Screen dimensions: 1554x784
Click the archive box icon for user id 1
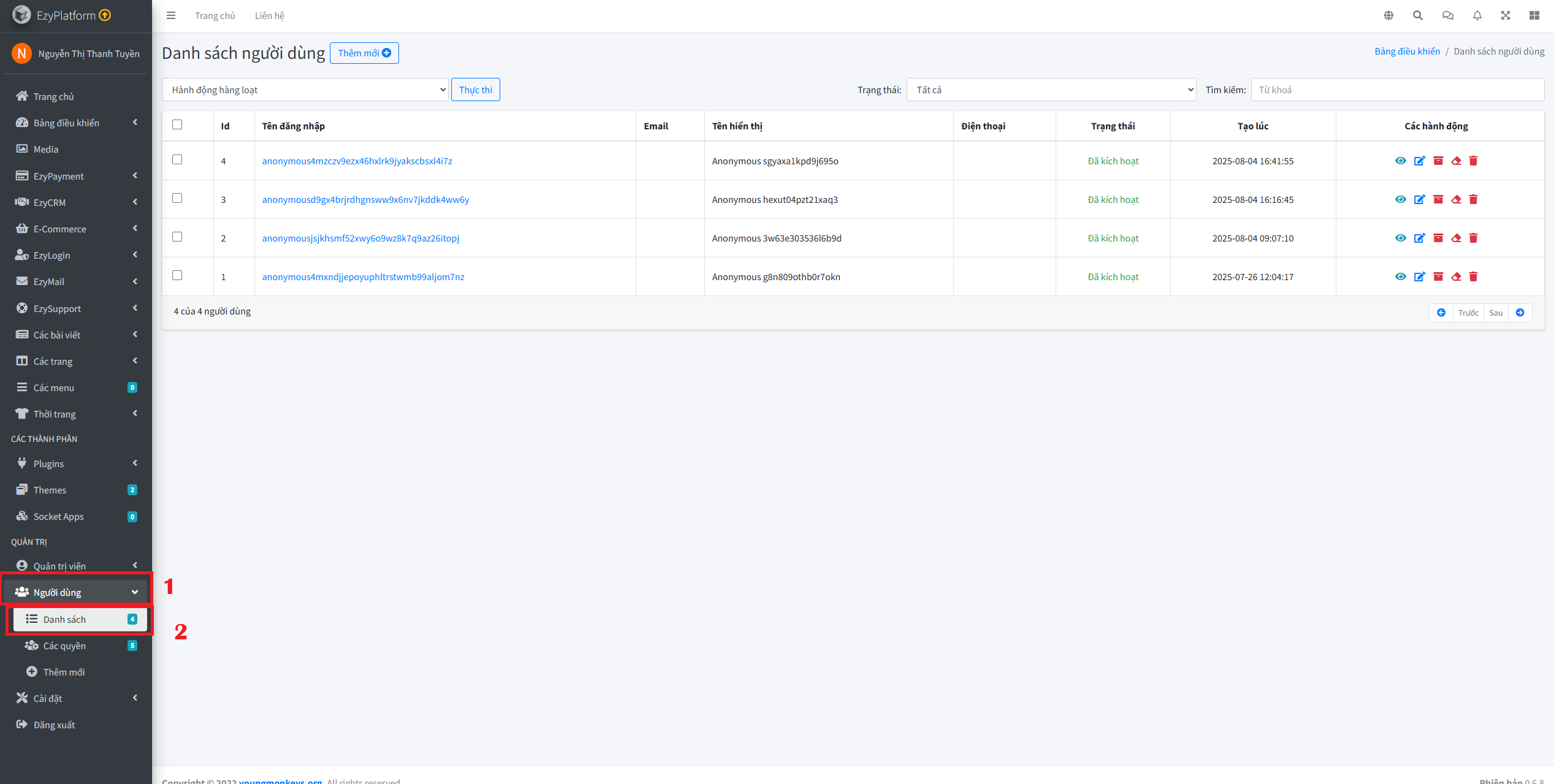coord(1438,277)
